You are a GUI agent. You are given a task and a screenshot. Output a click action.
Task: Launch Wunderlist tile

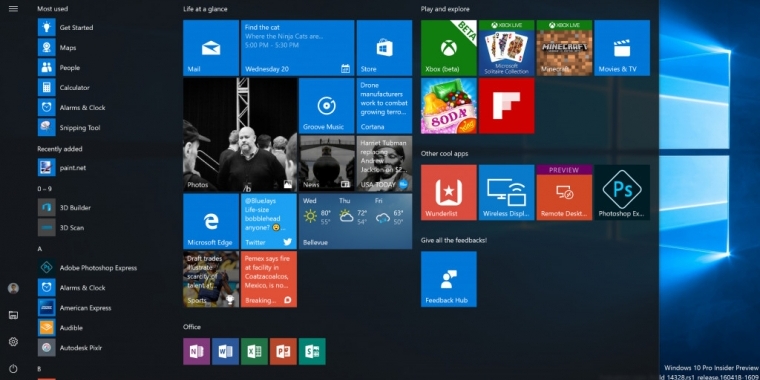(x=448, y=192)
